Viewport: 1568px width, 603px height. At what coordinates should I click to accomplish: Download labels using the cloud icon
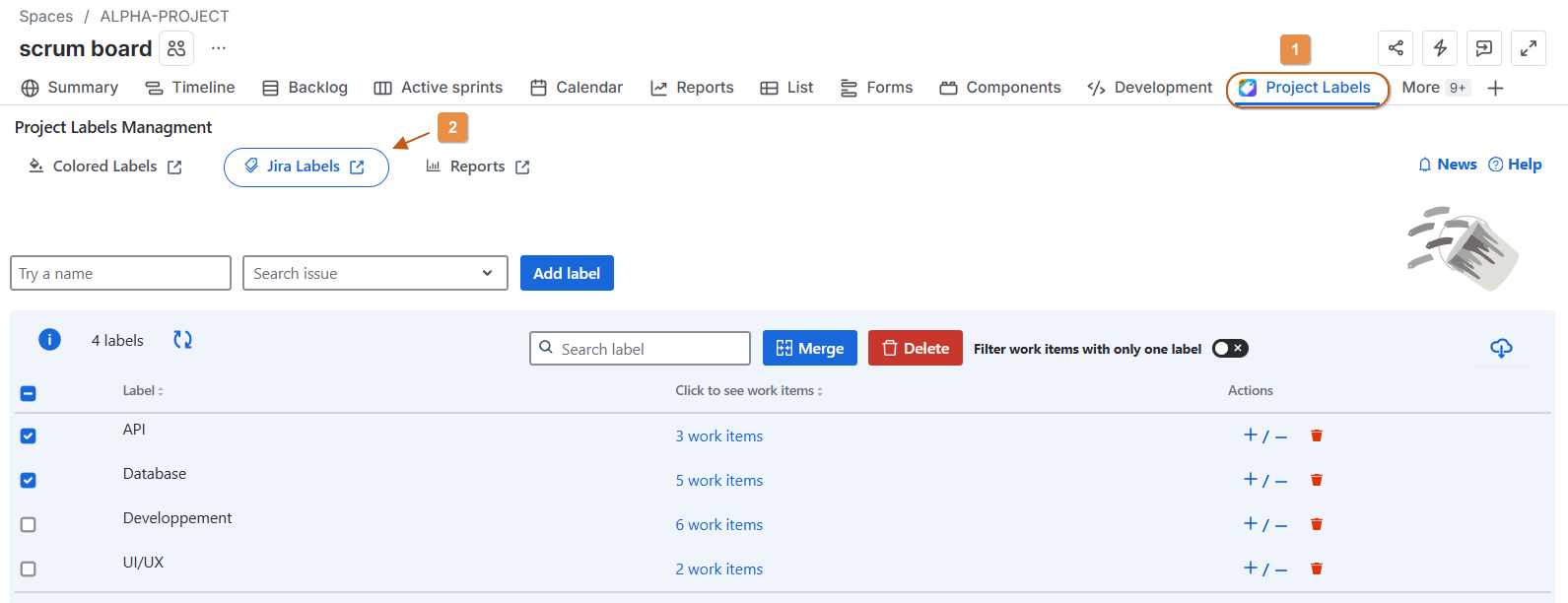tap(1501, 348)
